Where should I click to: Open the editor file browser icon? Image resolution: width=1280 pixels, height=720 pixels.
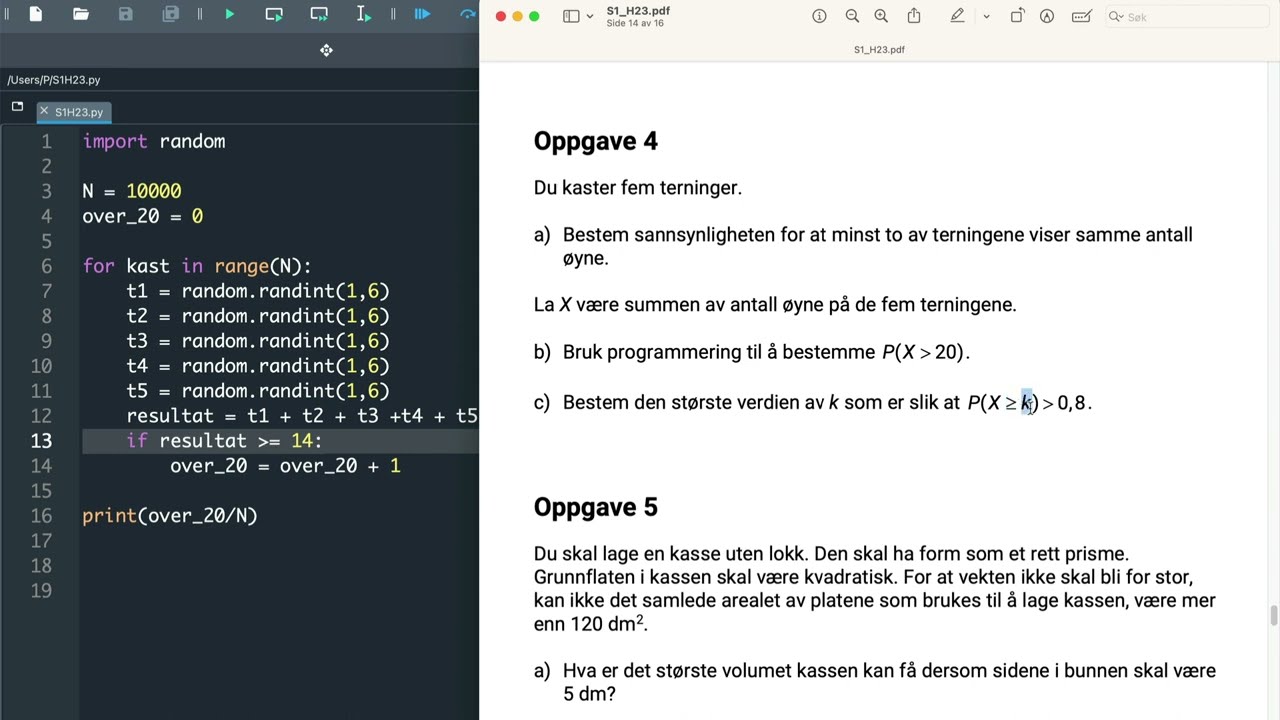pyautogui.click(x=17, y=106)
